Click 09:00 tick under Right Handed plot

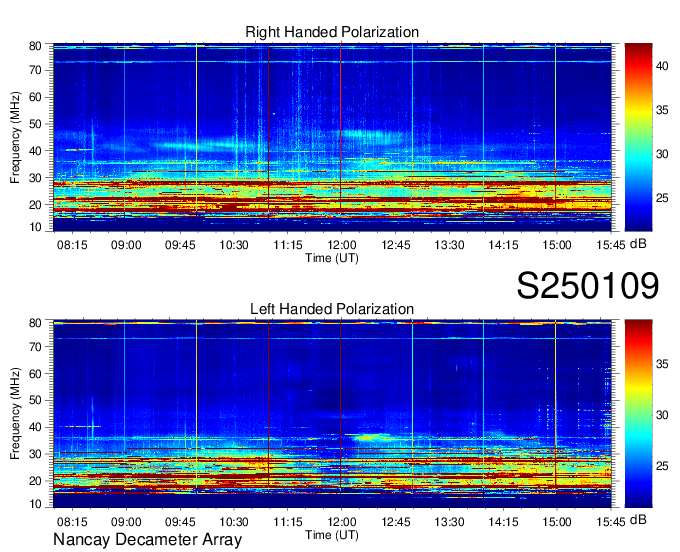(x=126, y=245)
